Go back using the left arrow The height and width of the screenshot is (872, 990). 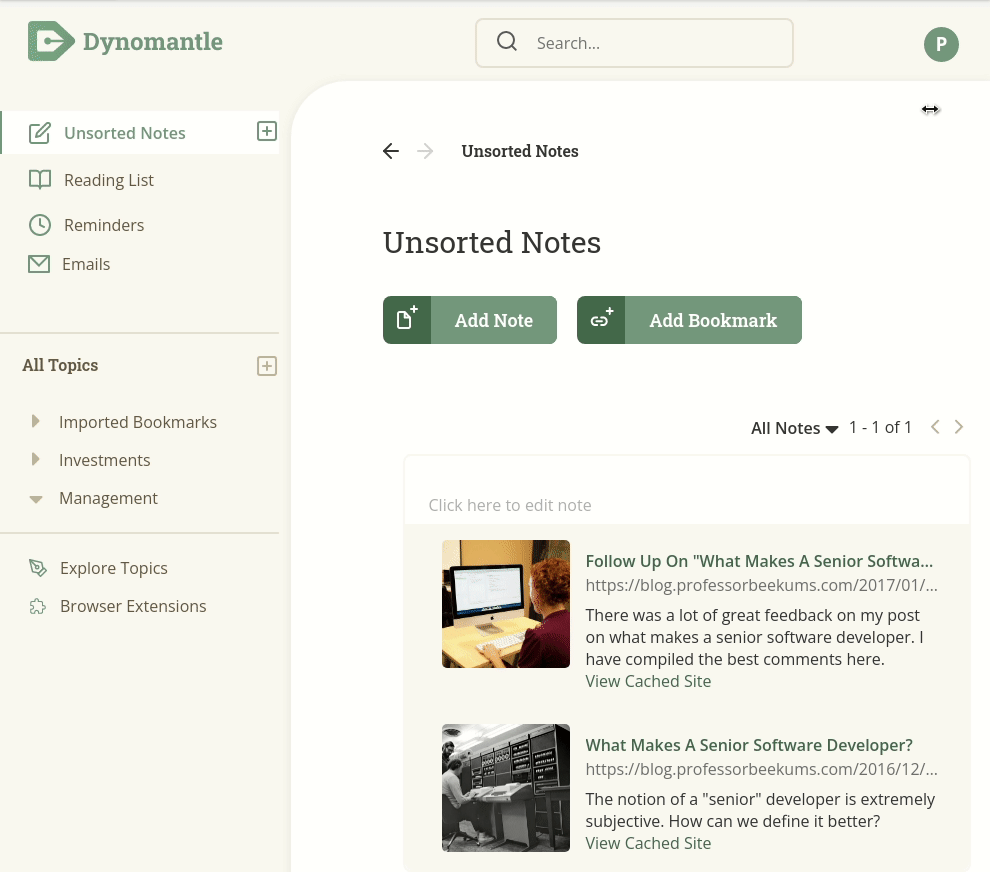(x=391, y=151)
